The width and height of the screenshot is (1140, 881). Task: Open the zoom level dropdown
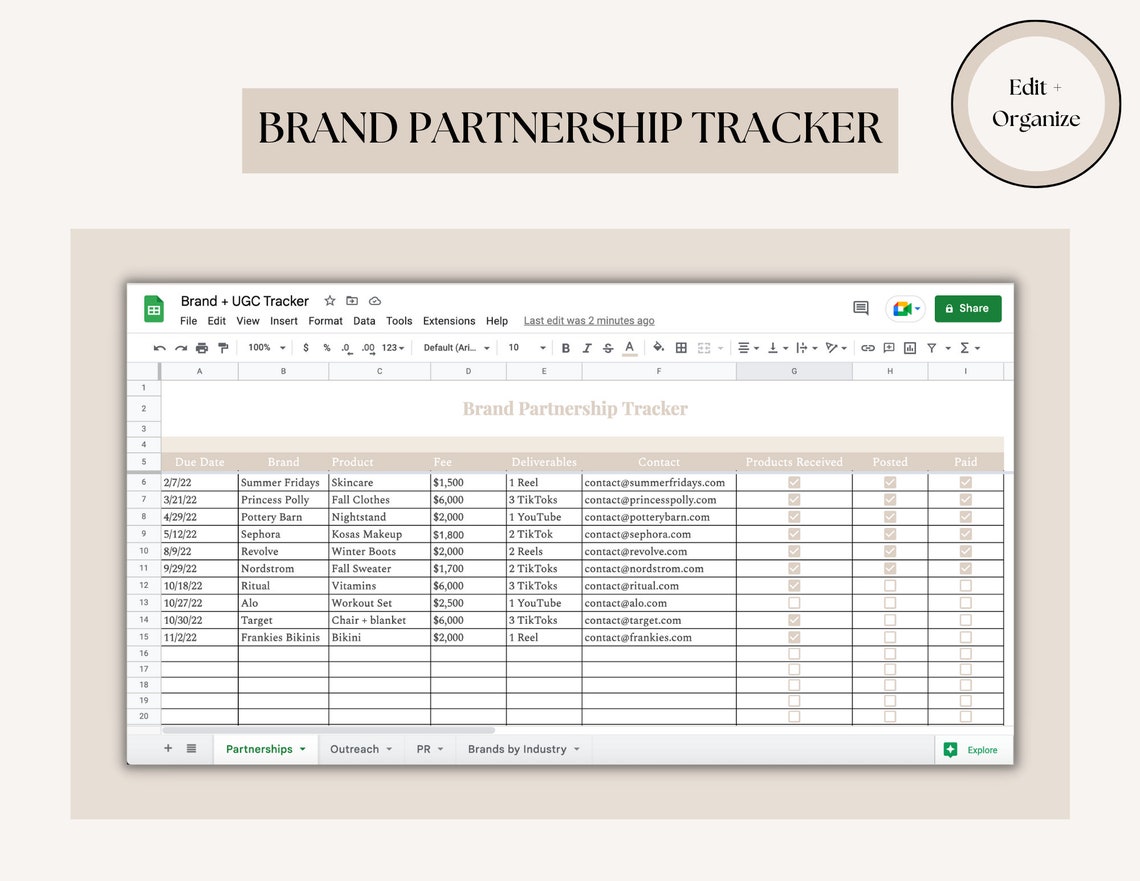[264, 347]
